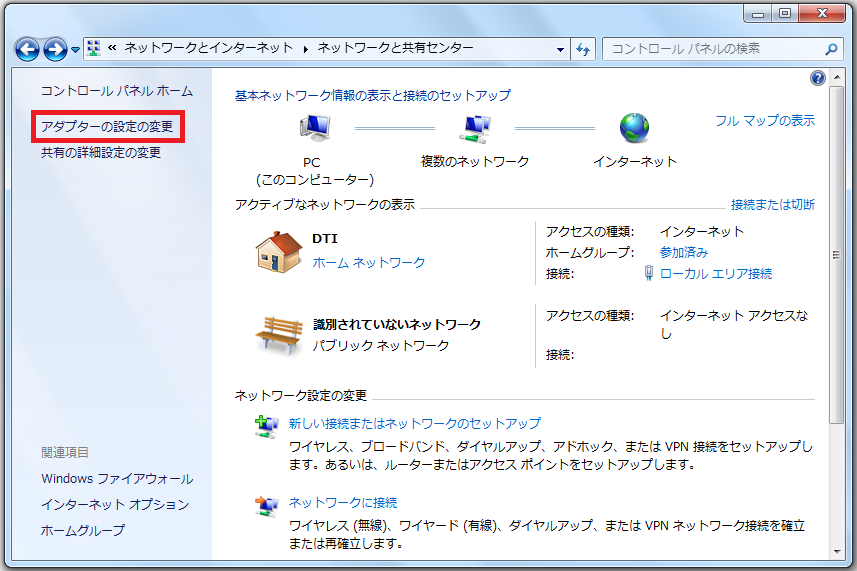Click 識別されていないネットワーク text
The image size is (857, 571).
(x=397, y=325)
